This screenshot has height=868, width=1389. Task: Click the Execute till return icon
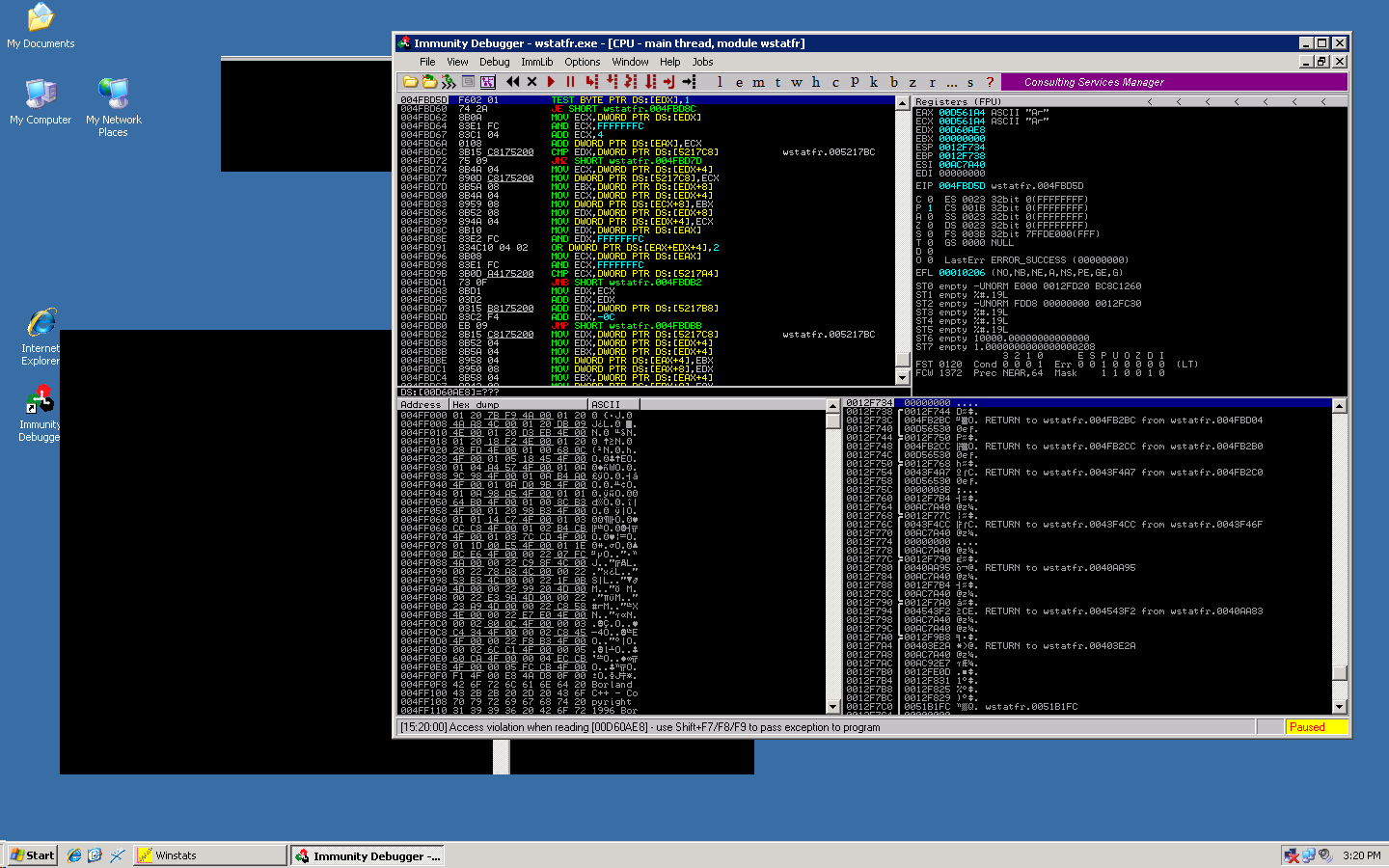tap(669, 82)
